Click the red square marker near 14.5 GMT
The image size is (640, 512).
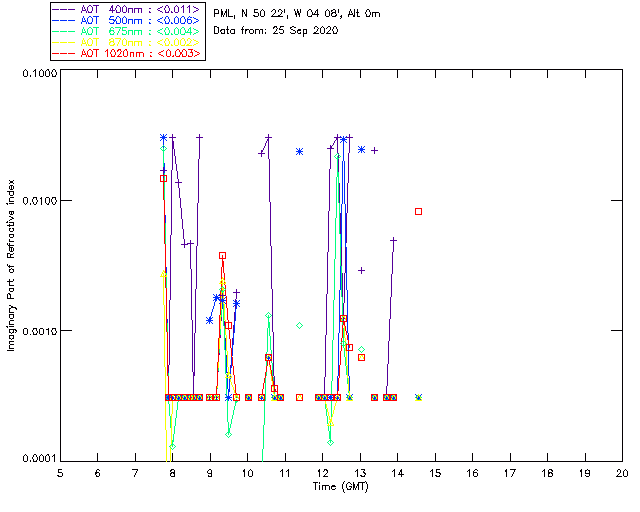coord(419,211)
